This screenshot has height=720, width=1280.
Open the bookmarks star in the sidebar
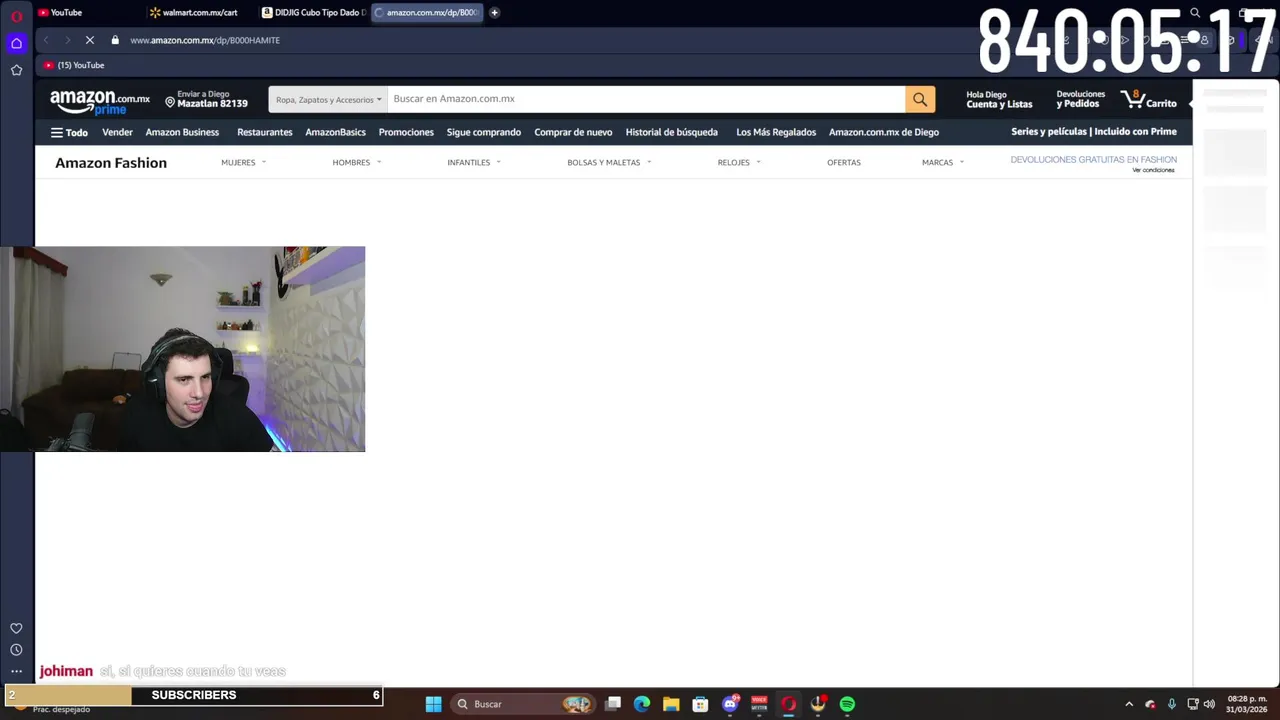coord(16,70)
